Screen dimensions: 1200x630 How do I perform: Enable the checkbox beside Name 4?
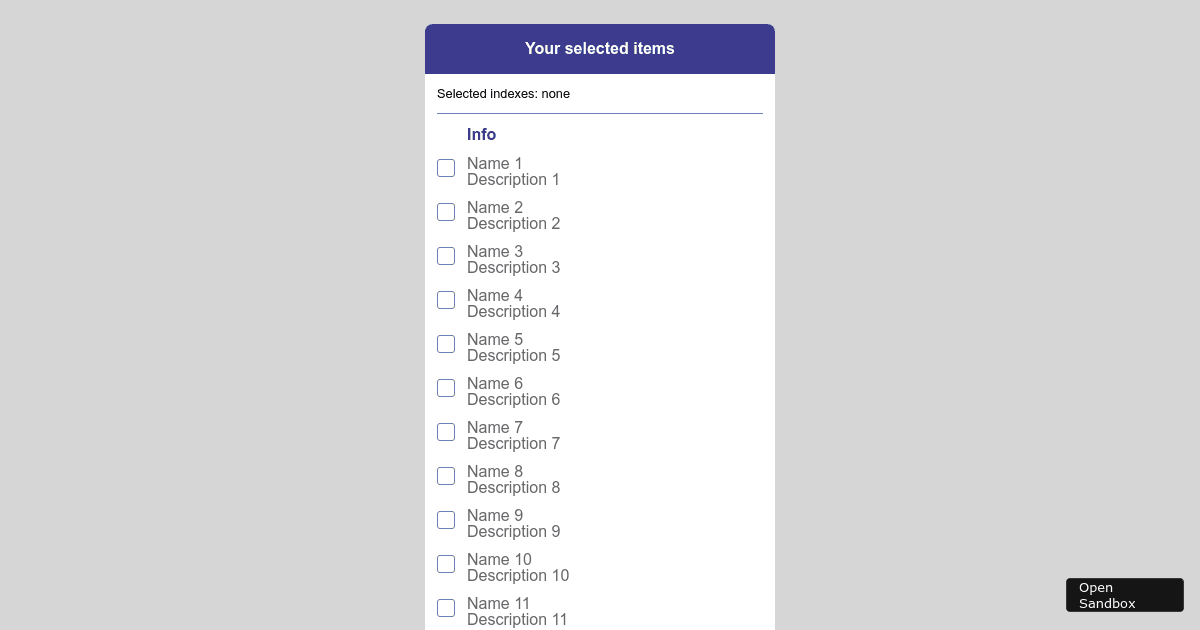pos(446,300)
